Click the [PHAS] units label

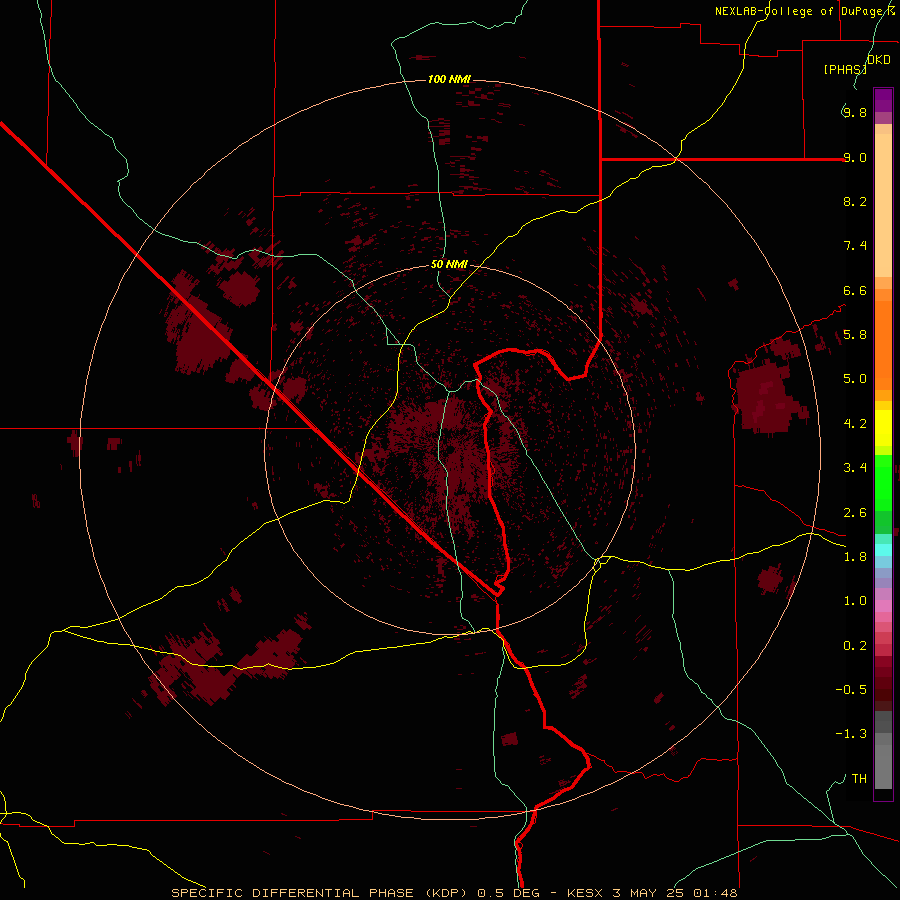[845, 69]
